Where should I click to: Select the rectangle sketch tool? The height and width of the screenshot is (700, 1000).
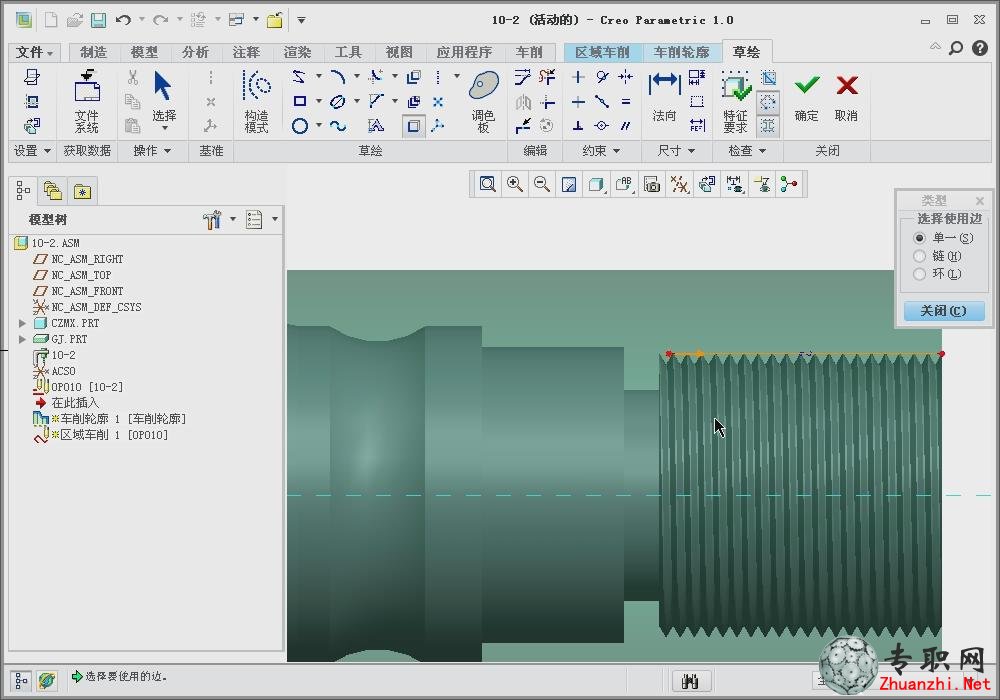[x=300, y=101]
